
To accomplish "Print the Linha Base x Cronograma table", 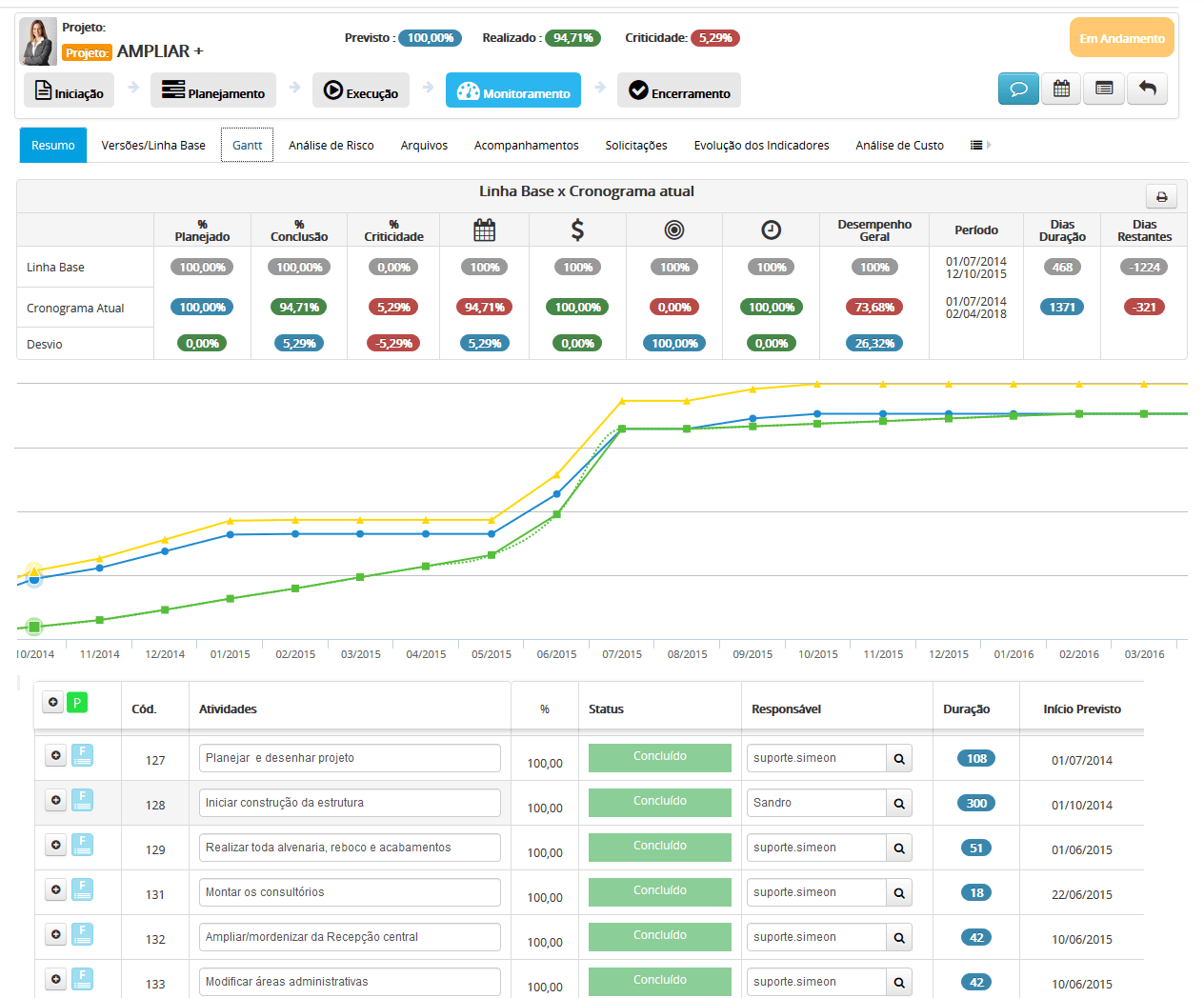I will [x=1161, y=196].
